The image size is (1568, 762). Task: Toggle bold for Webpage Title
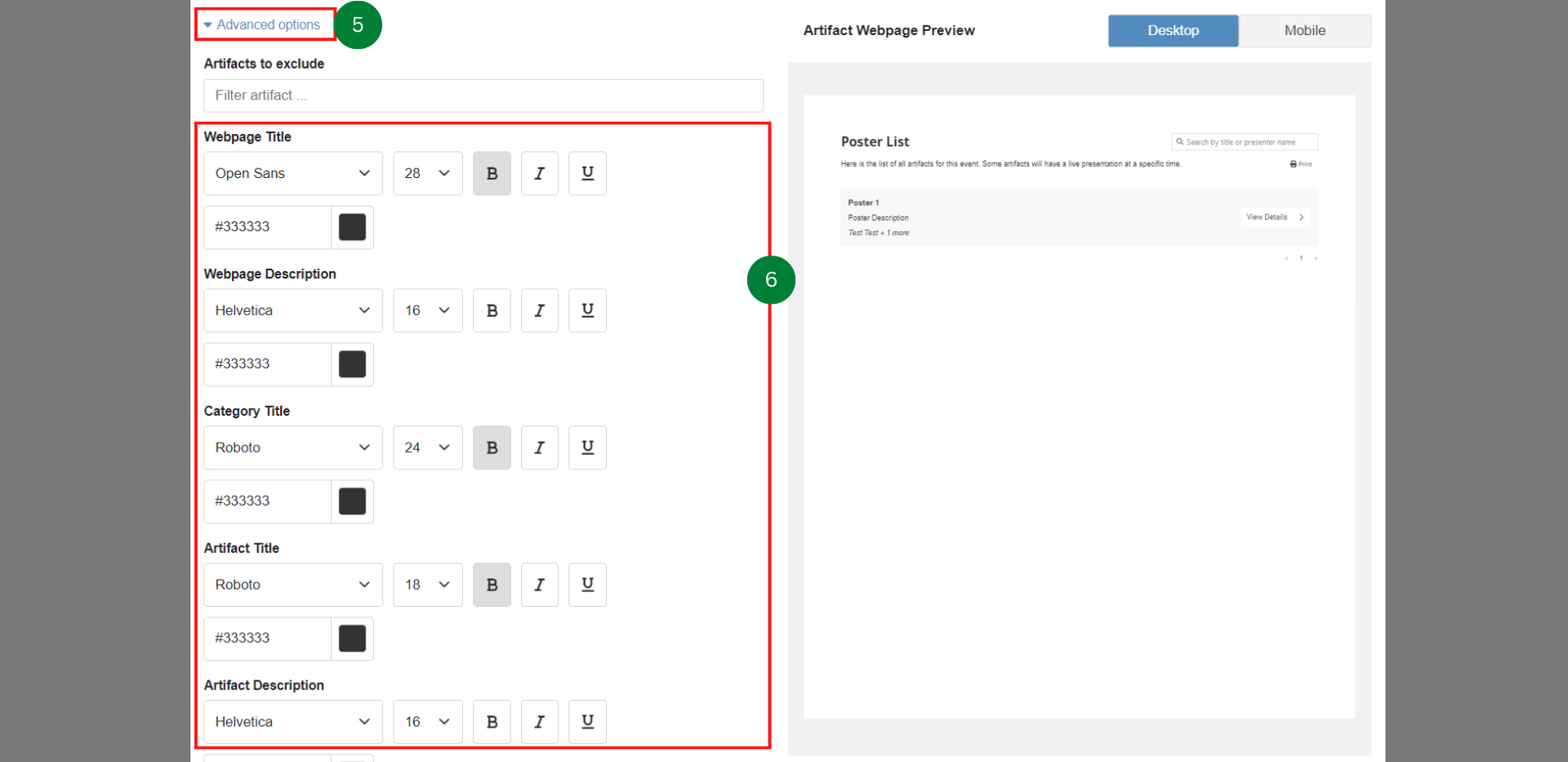click(491, 173)
